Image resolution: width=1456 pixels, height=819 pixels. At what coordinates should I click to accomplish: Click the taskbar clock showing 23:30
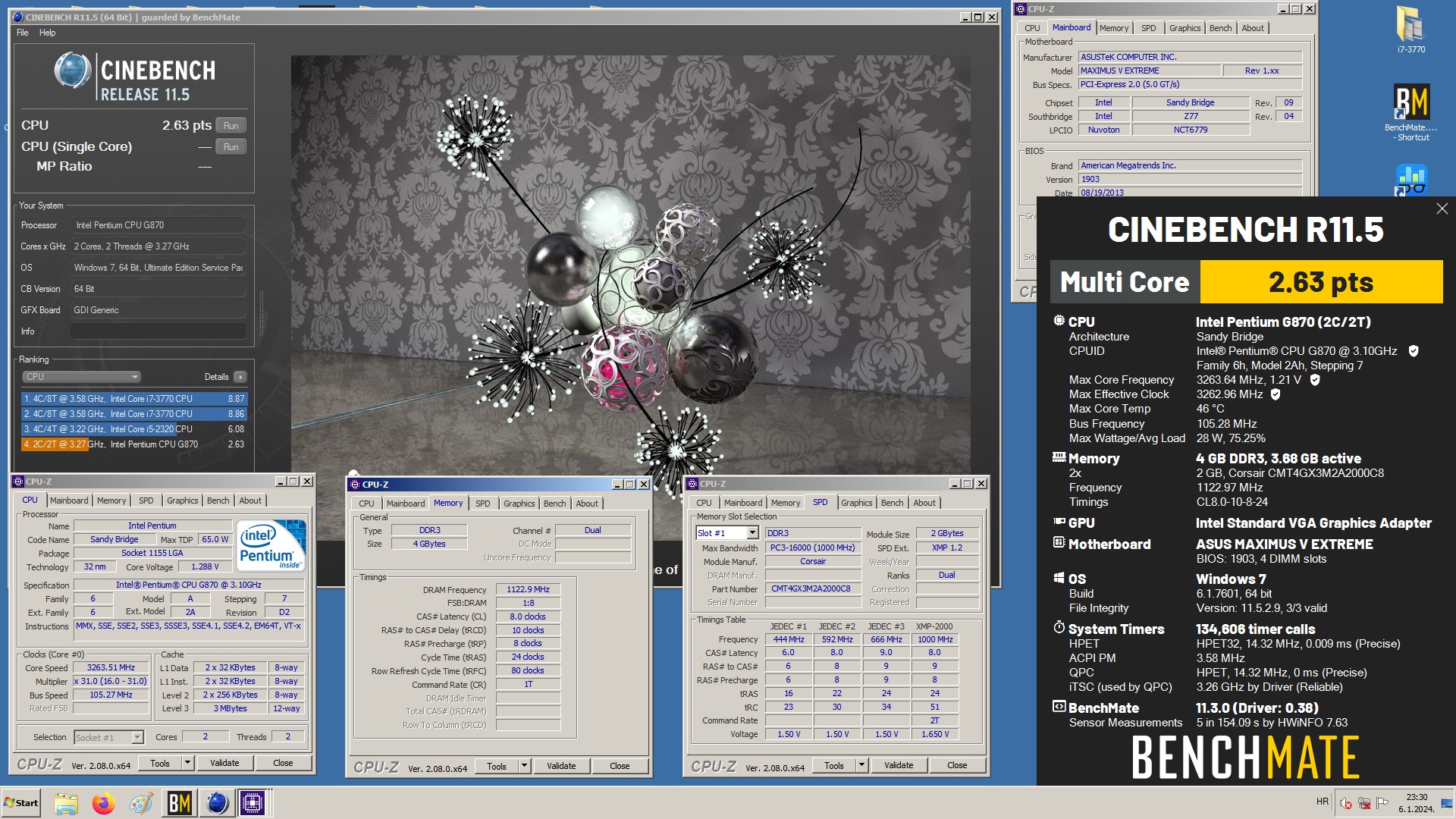[x=1417, y=803]
